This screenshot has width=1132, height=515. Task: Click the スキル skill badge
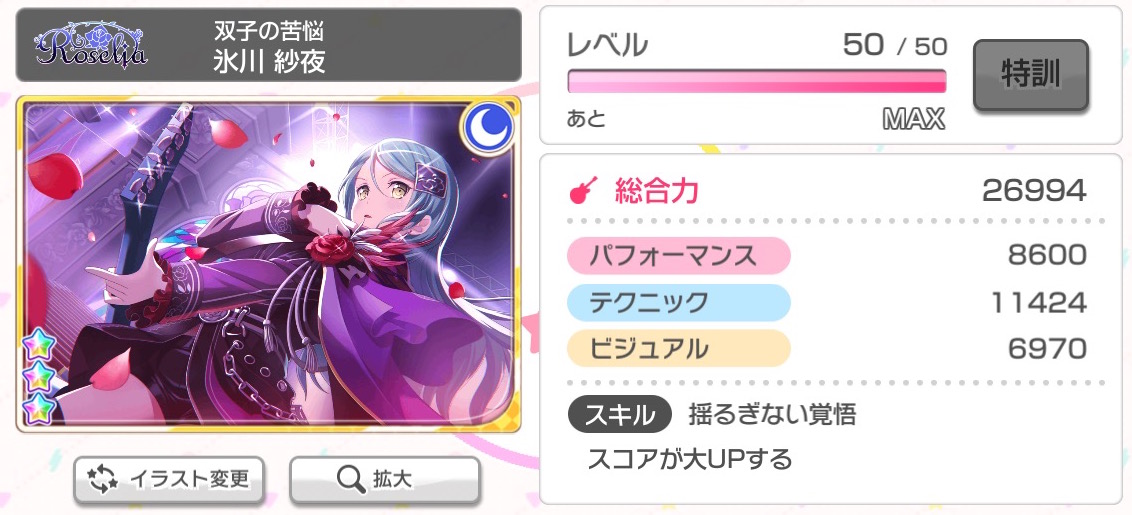pyautogui.click(x=620, y=415)
